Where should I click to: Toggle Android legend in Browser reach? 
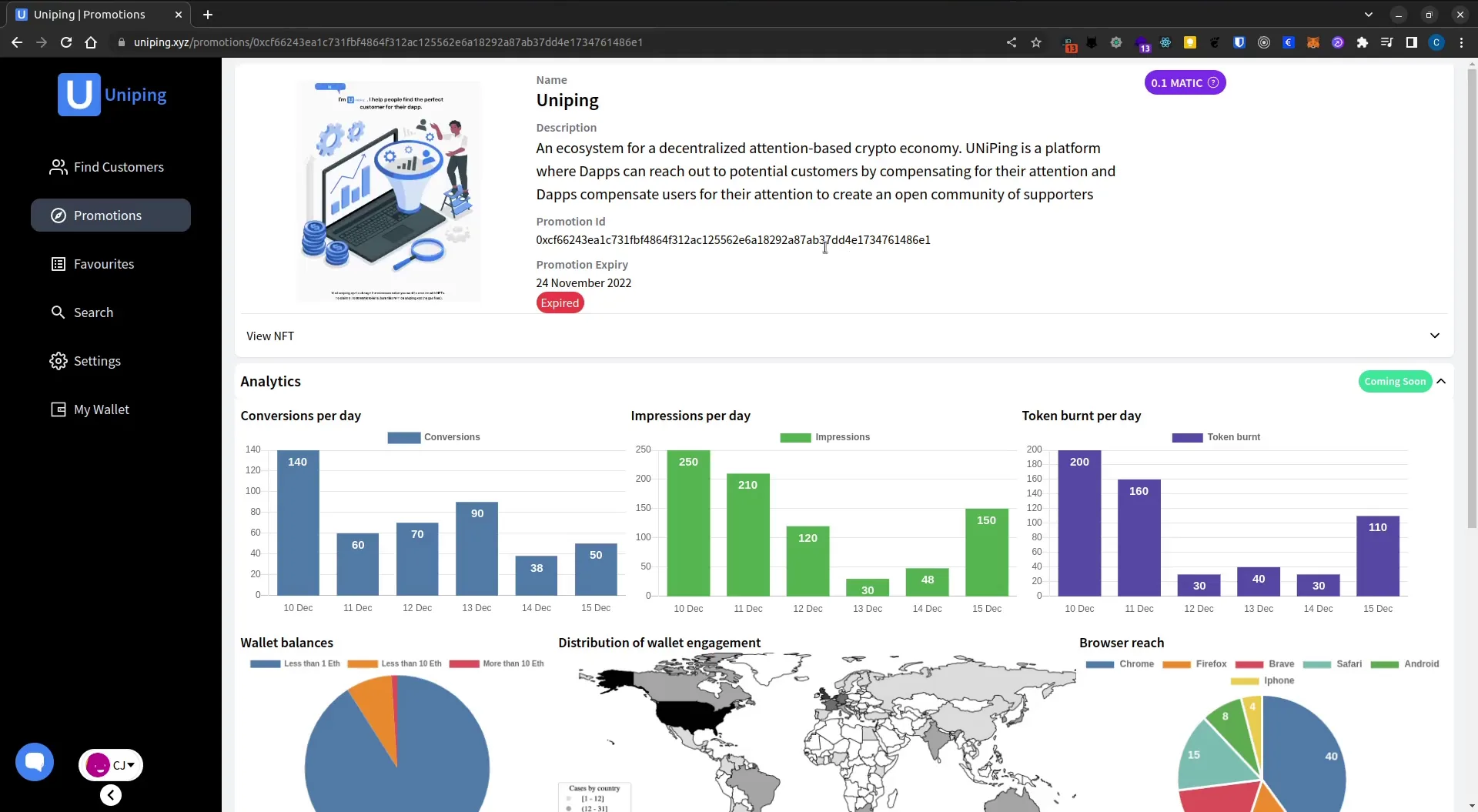click(1405, 664)
